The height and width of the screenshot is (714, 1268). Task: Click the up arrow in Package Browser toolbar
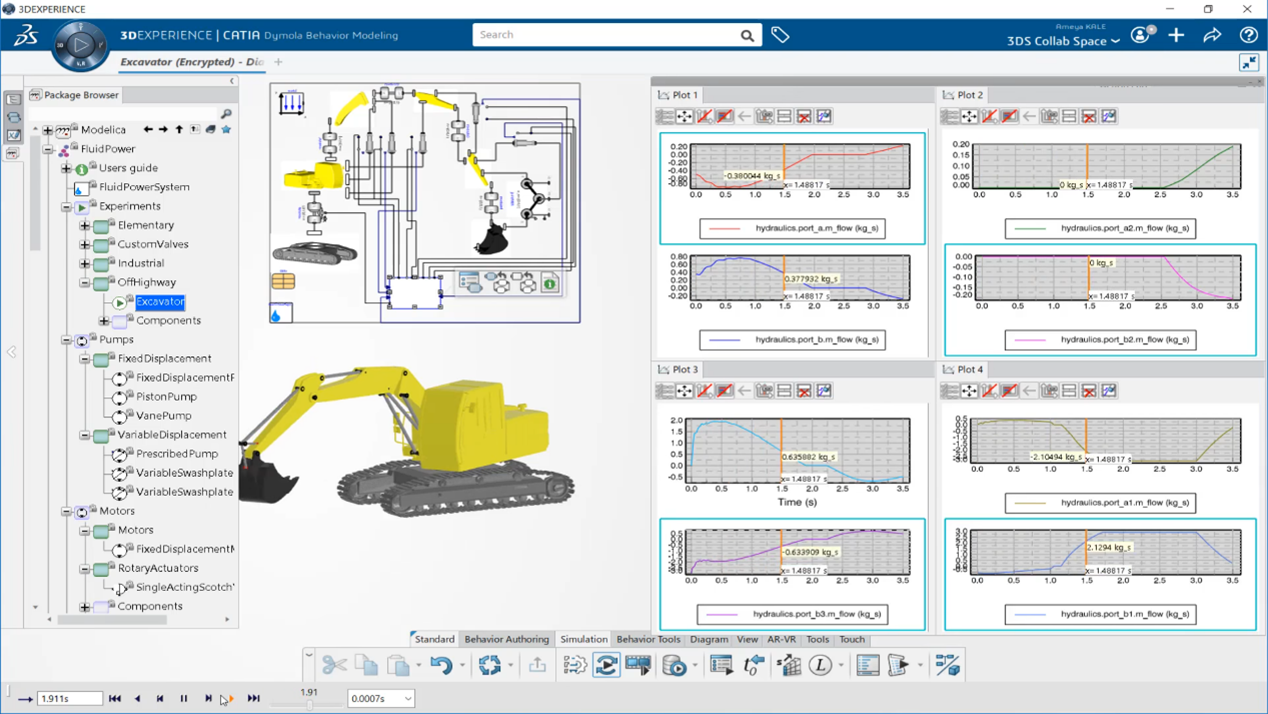[x=179, y=129]
